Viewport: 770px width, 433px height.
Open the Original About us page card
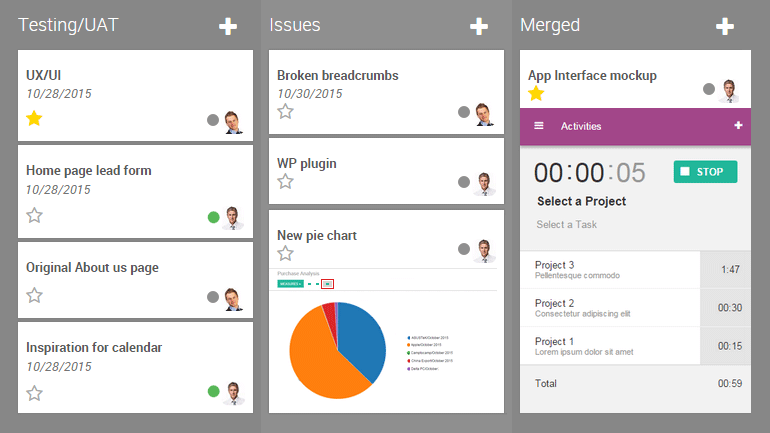tap(92, 267)
